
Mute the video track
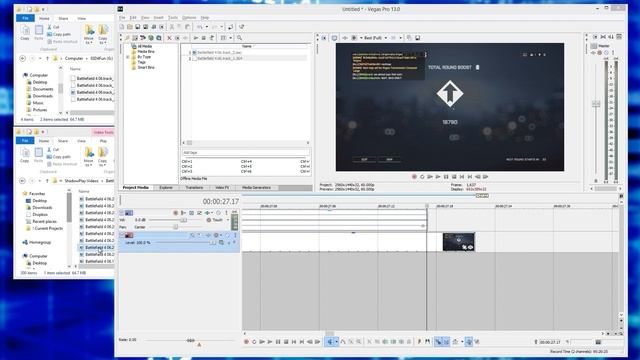coord(228,235)
